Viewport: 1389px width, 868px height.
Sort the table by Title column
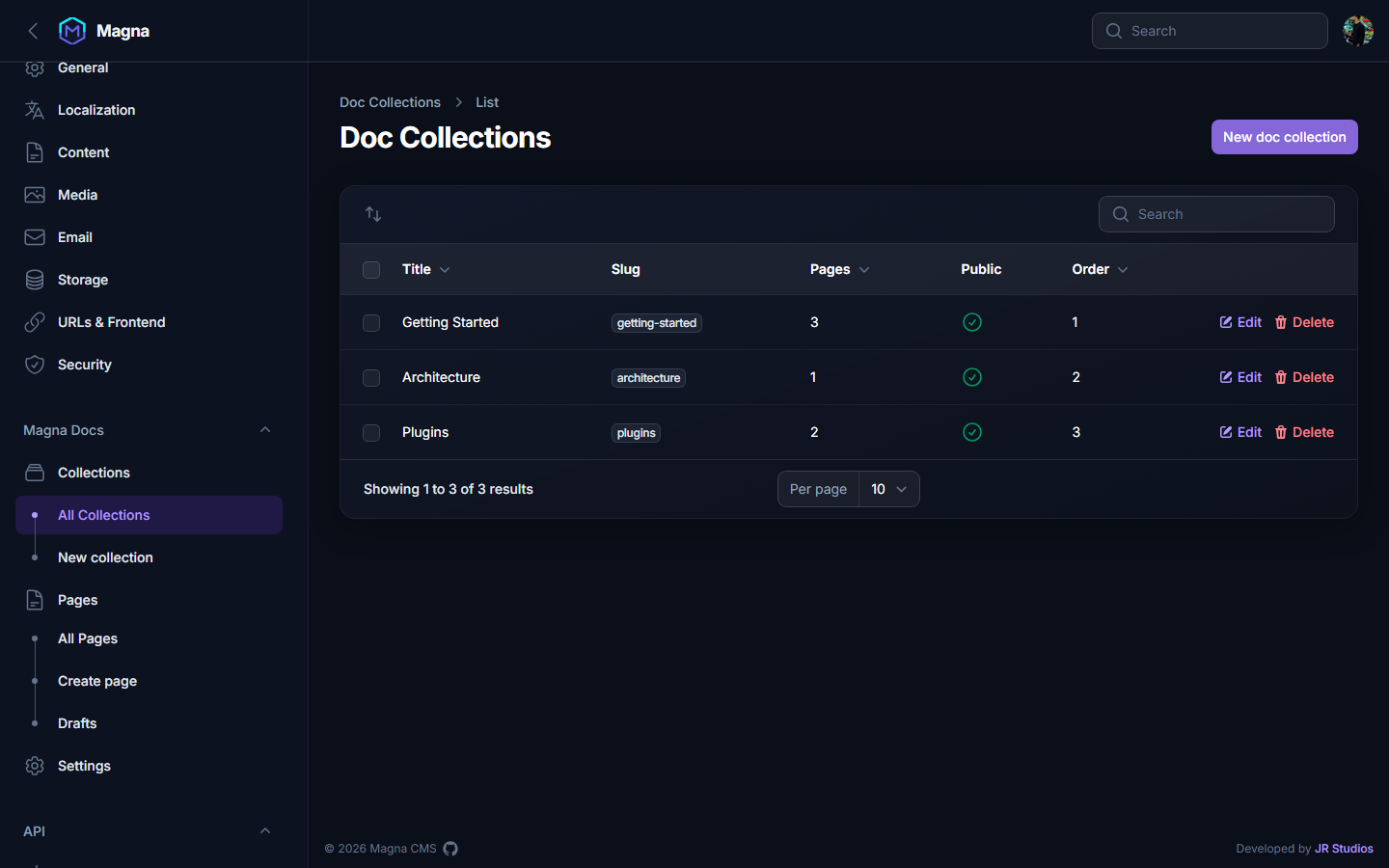coord(426,269)
